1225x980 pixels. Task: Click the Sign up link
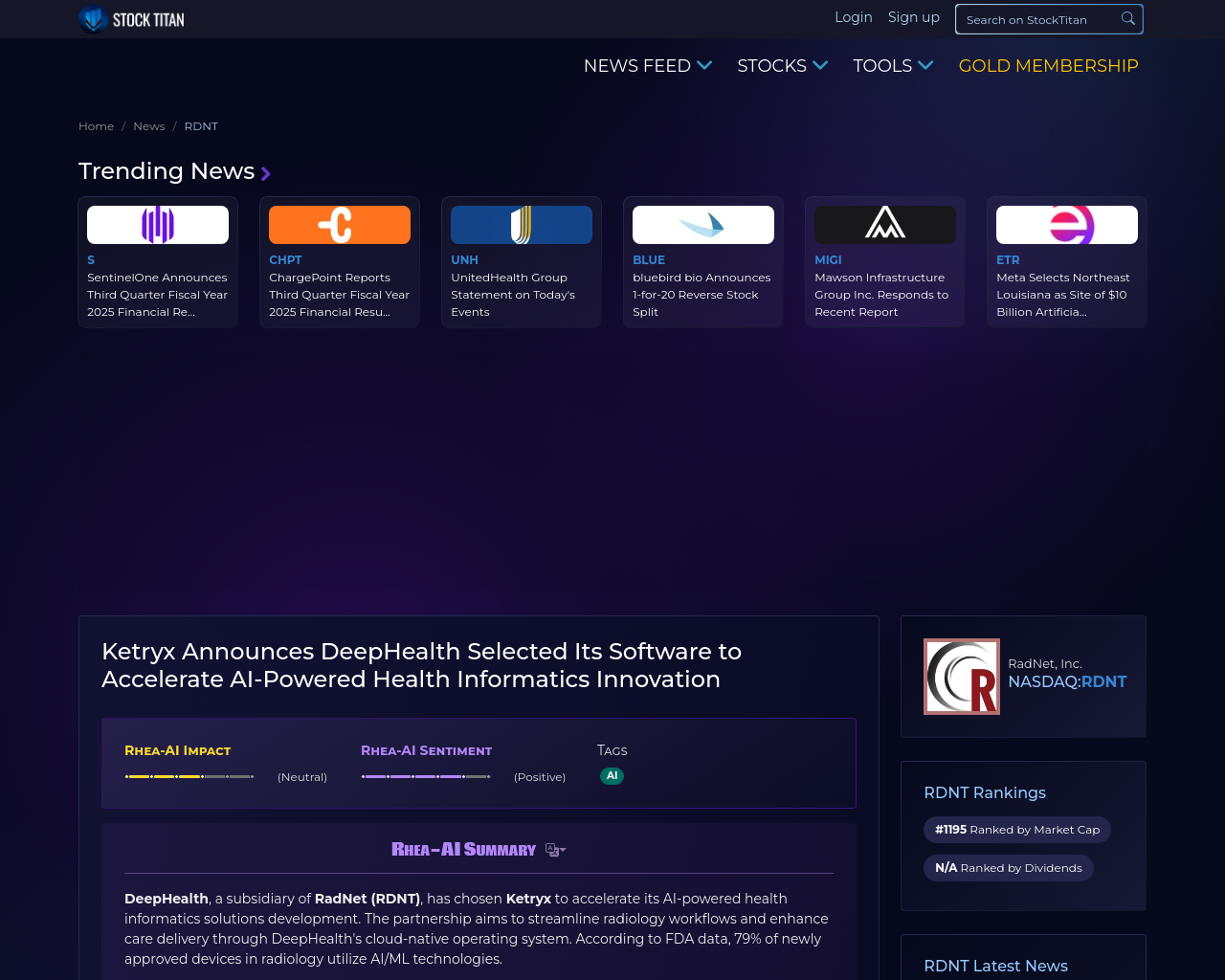pyautogui.click(x=914, y=17)
